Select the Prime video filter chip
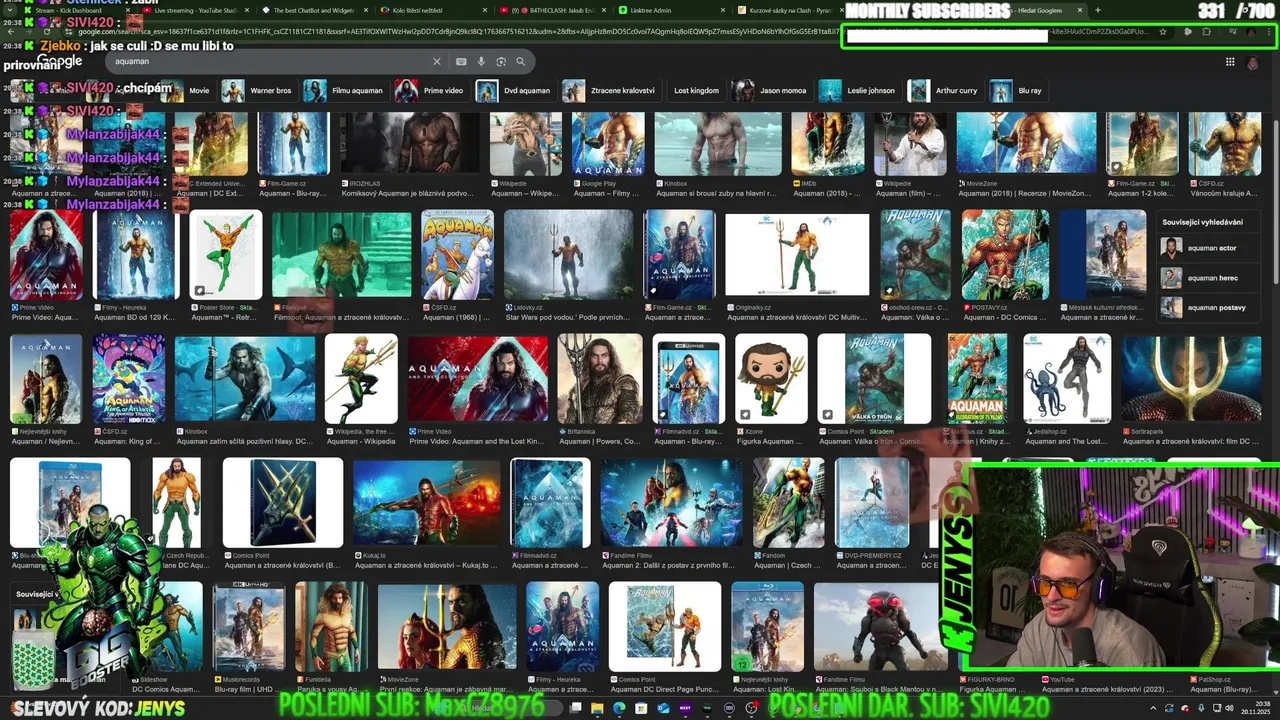The width and height of the screenshot is (1280, 720). (430, 91)
